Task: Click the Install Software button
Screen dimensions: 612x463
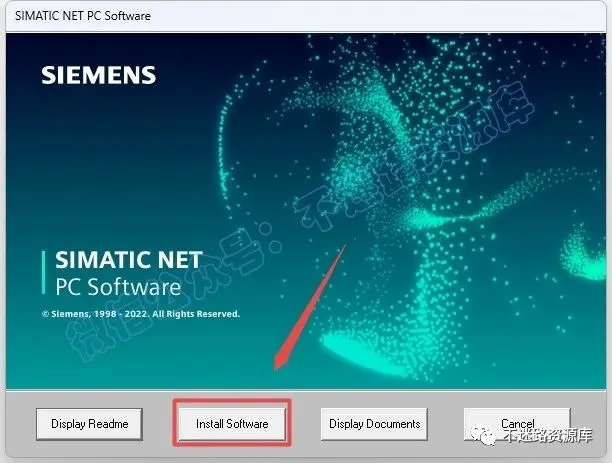Action: 232,424
